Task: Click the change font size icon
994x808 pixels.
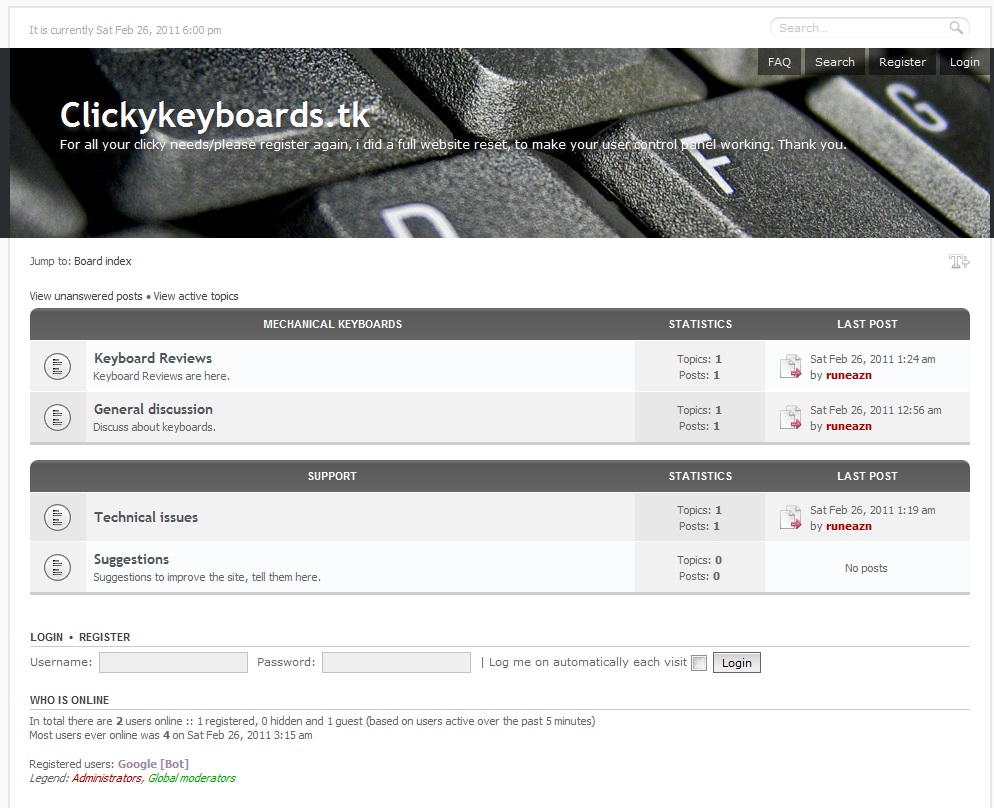Action: [x=959, y=262]
